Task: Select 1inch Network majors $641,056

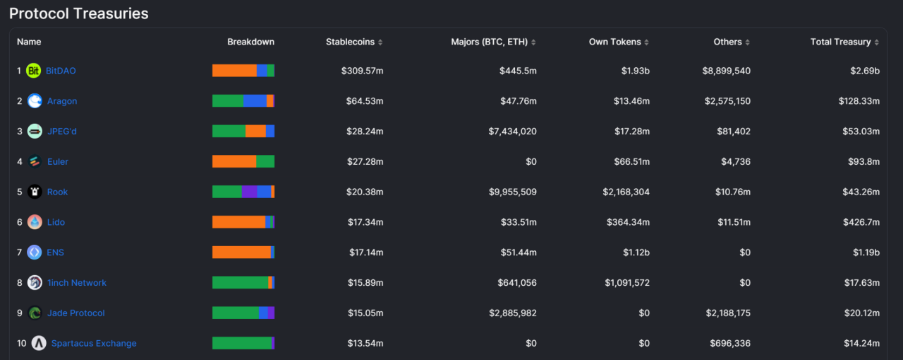Action: pos(517,283)
